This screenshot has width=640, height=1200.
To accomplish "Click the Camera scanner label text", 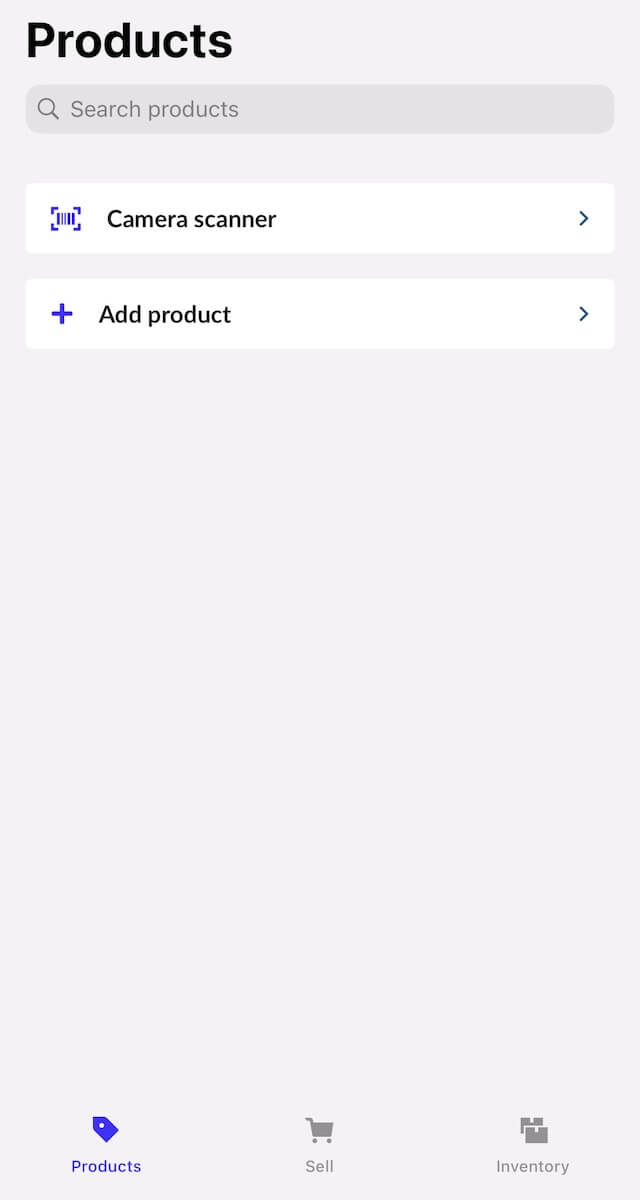I will point(191,218).
